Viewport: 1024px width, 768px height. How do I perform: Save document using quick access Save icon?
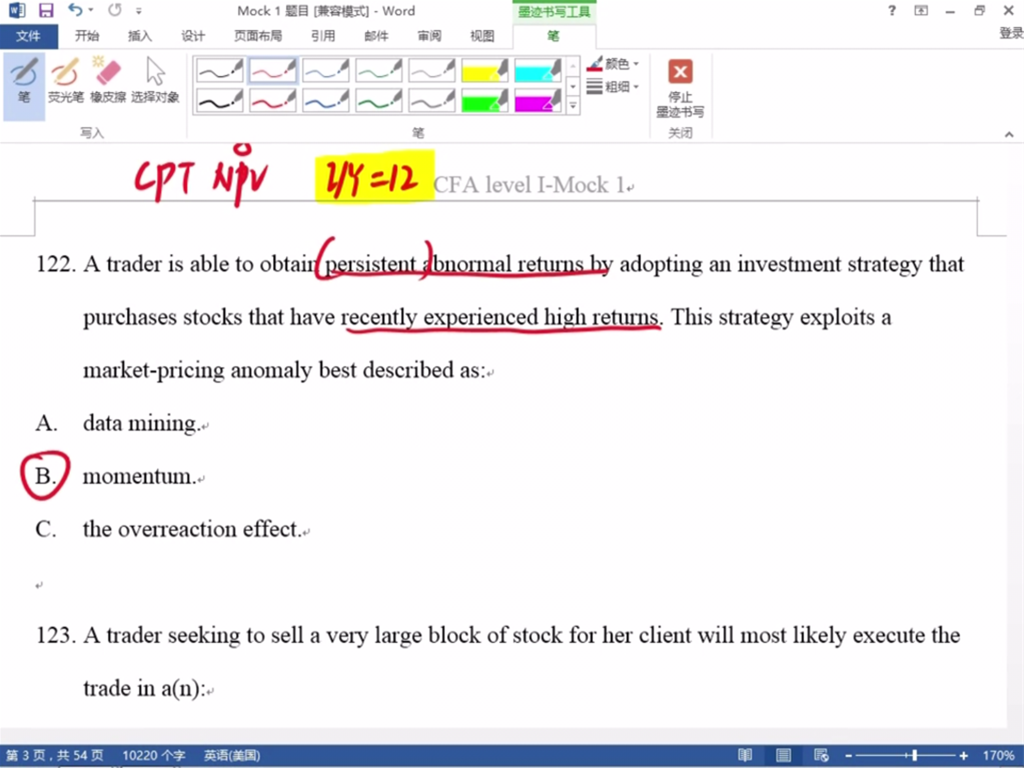pos(46,11)
